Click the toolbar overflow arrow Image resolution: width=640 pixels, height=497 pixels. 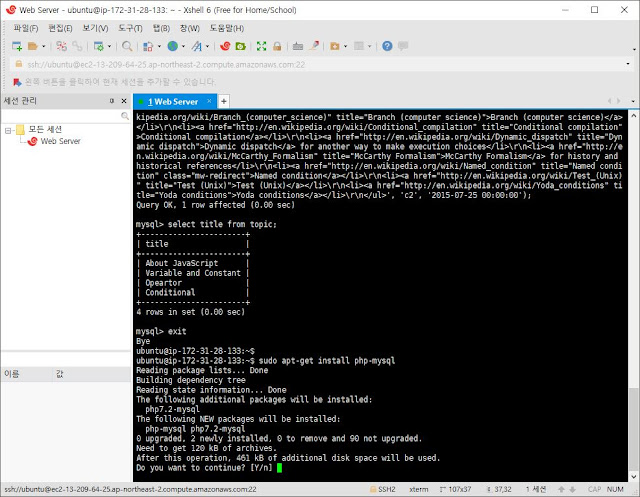634,49
